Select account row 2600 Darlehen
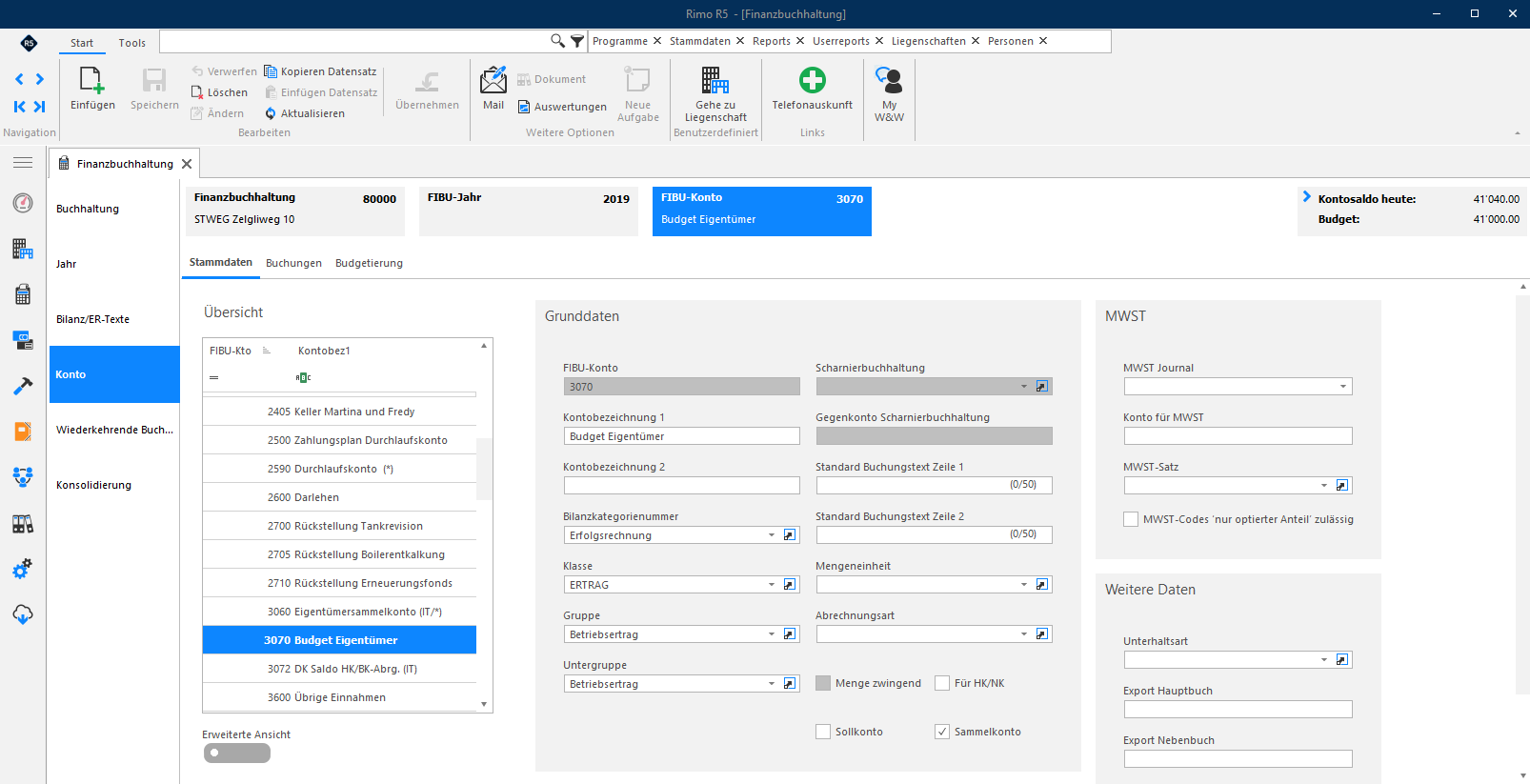This screenshot has height=784, width=1530. (339, 497)
